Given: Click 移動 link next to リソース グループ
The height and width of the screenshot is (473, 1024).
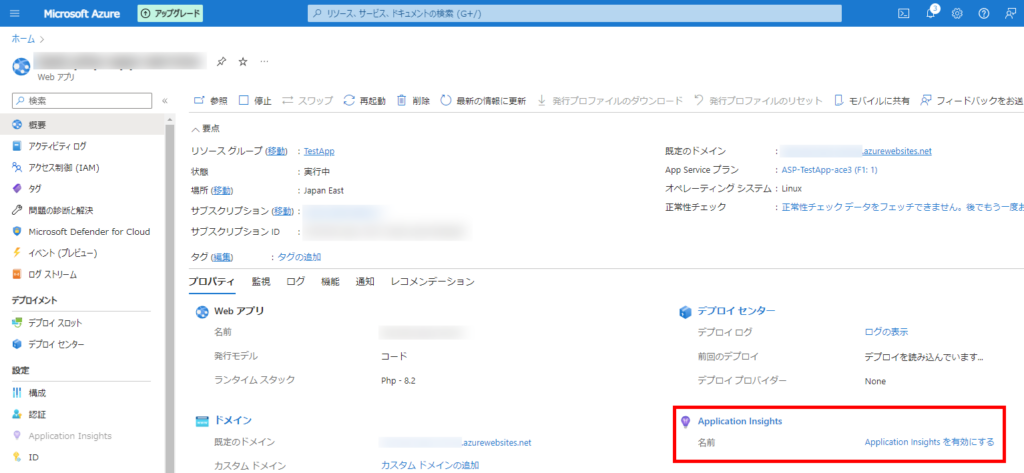Looking at the screenshot, I should tap(276, 151).
